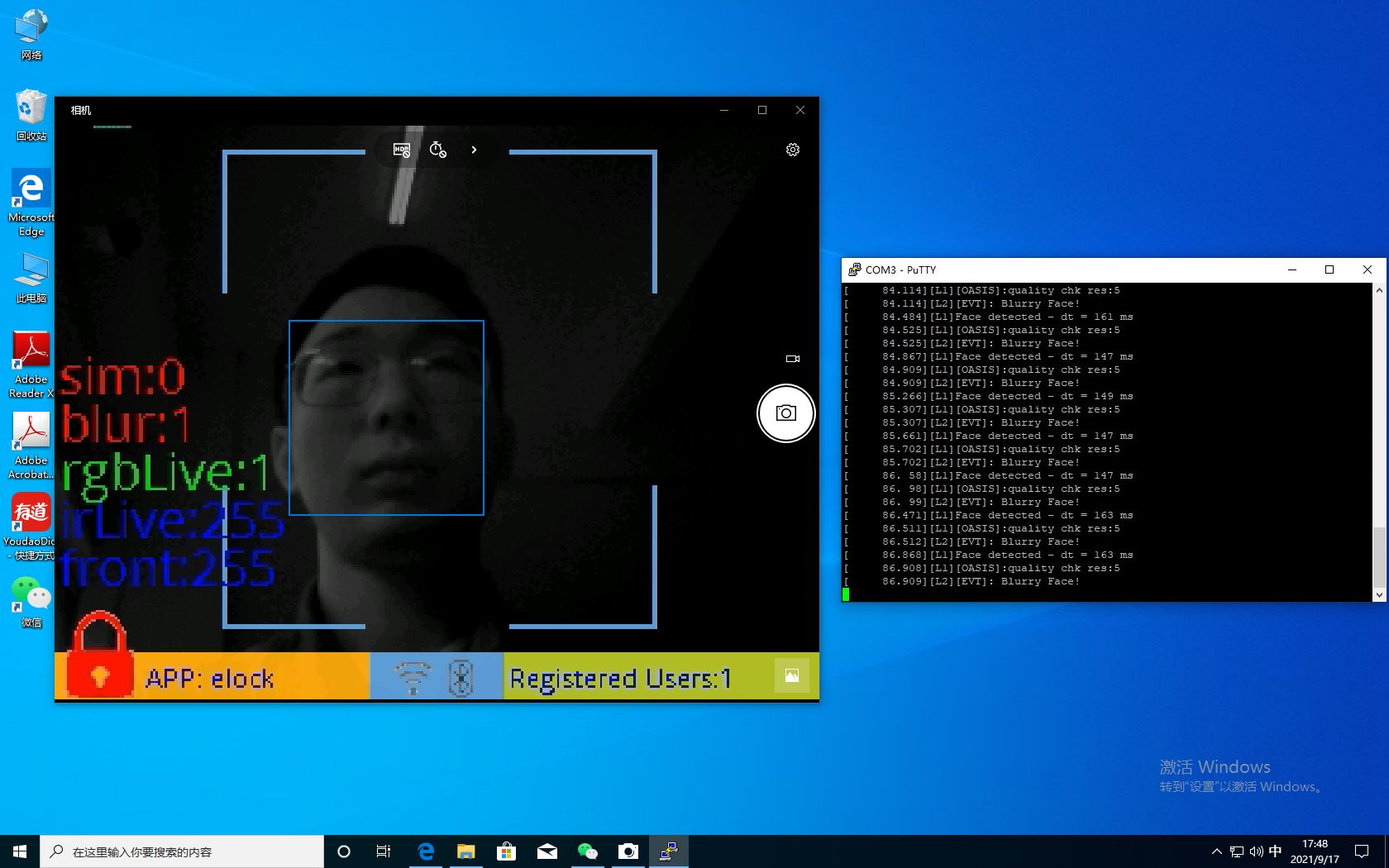Select the Adobe Acrobat desktop shortcut
The image size is (1389, 868).
tap(31, 446)
